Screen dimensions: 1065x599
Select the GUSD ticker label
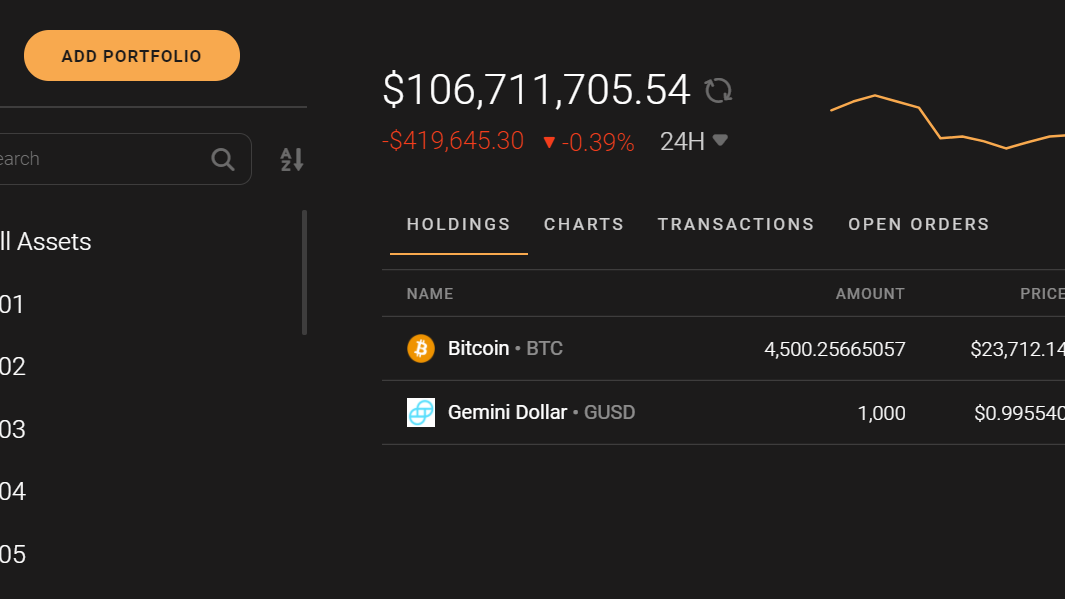tap(610, 412)
